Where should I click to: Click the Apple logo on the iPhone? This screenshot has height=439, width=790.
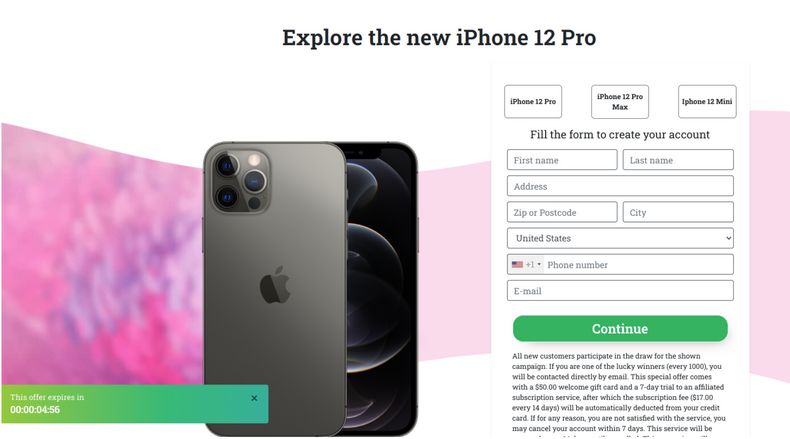click(x=275, y=285)
